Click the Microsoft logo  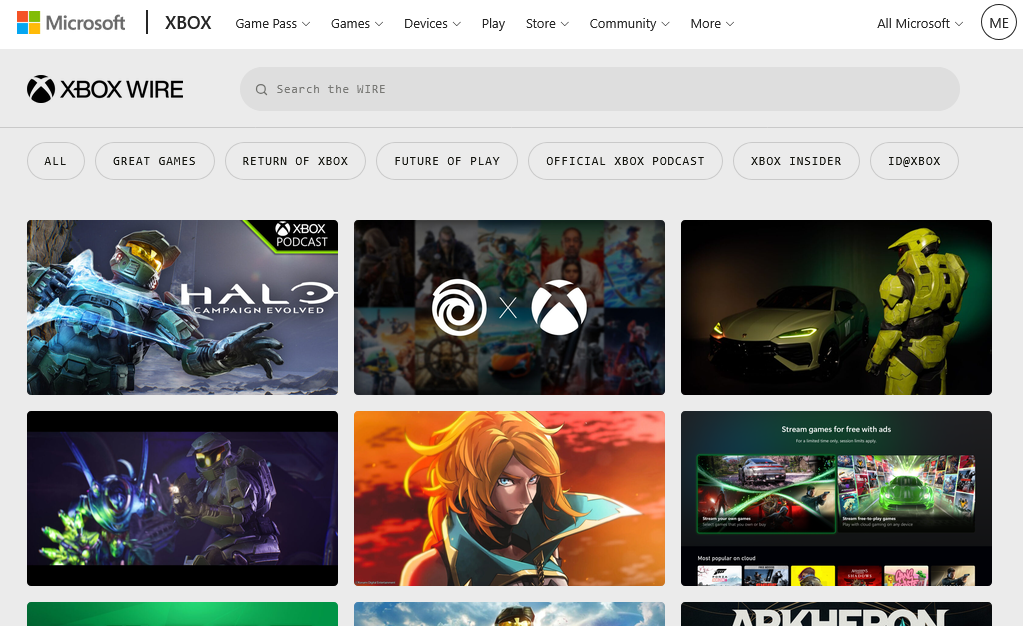pos(70,23)
